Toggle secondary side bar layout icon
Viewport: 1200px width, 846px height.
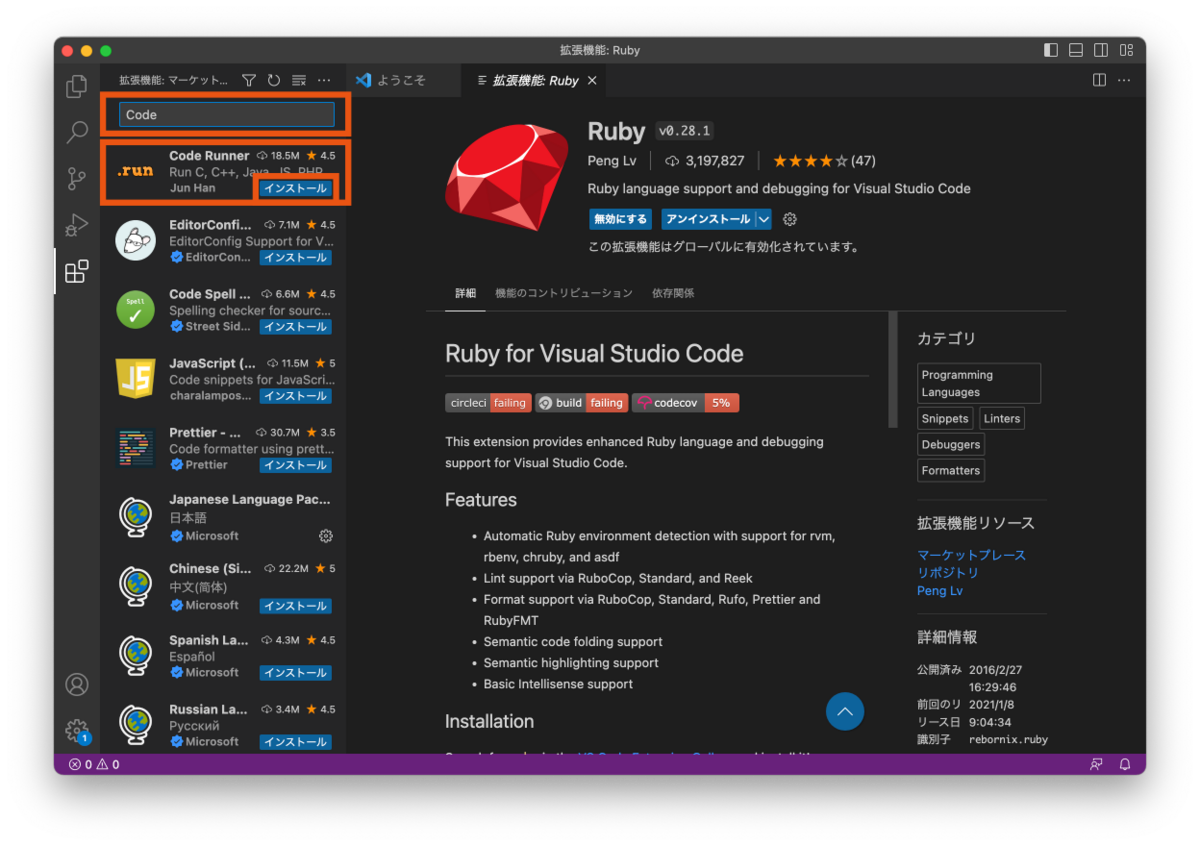click(1101, 50)
